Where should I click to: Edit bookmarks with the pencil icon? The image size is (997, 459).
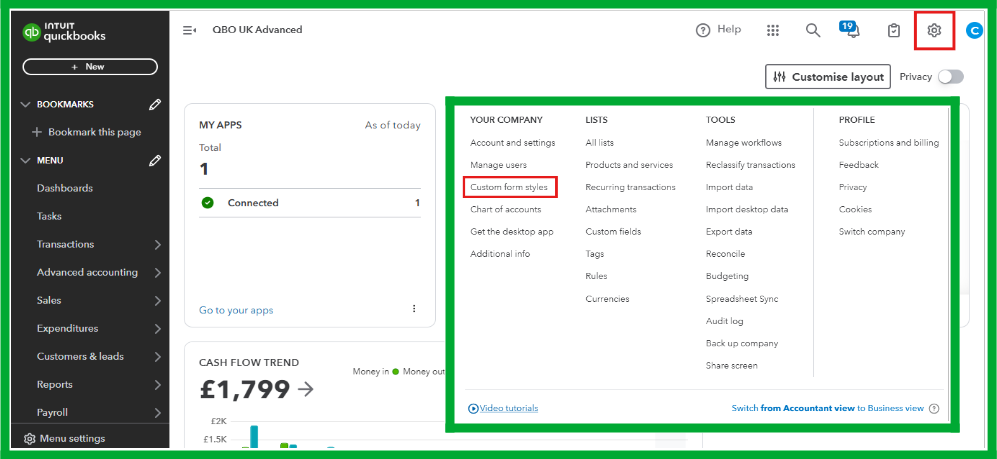point(155,104)
